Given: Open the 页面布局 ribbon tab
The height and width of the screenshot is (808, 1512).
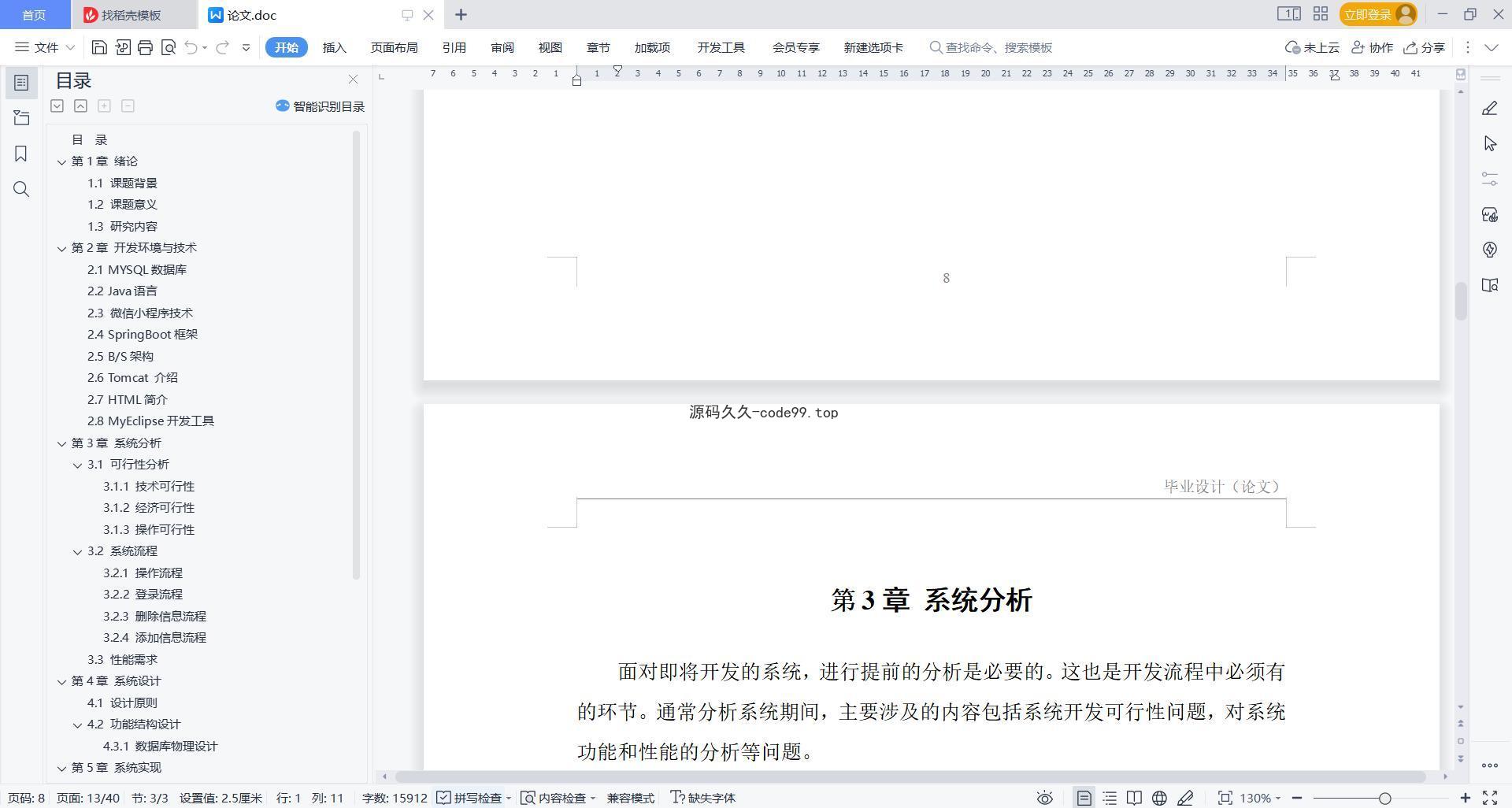Looking at the screenshot, I should pos(394,47).
